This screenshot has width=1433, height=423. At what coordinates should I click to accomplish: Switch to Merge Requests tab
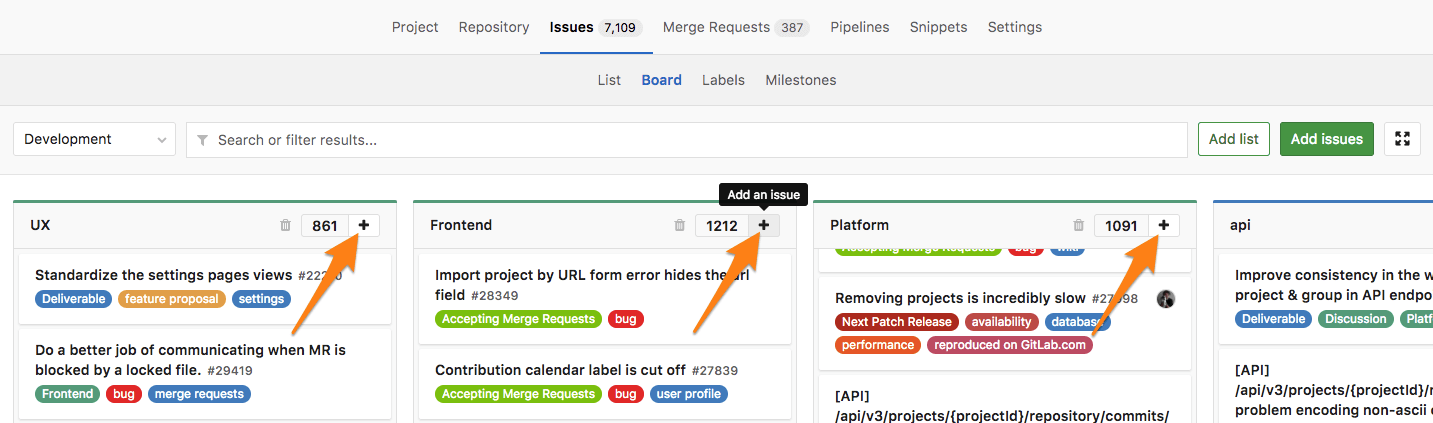734,27
